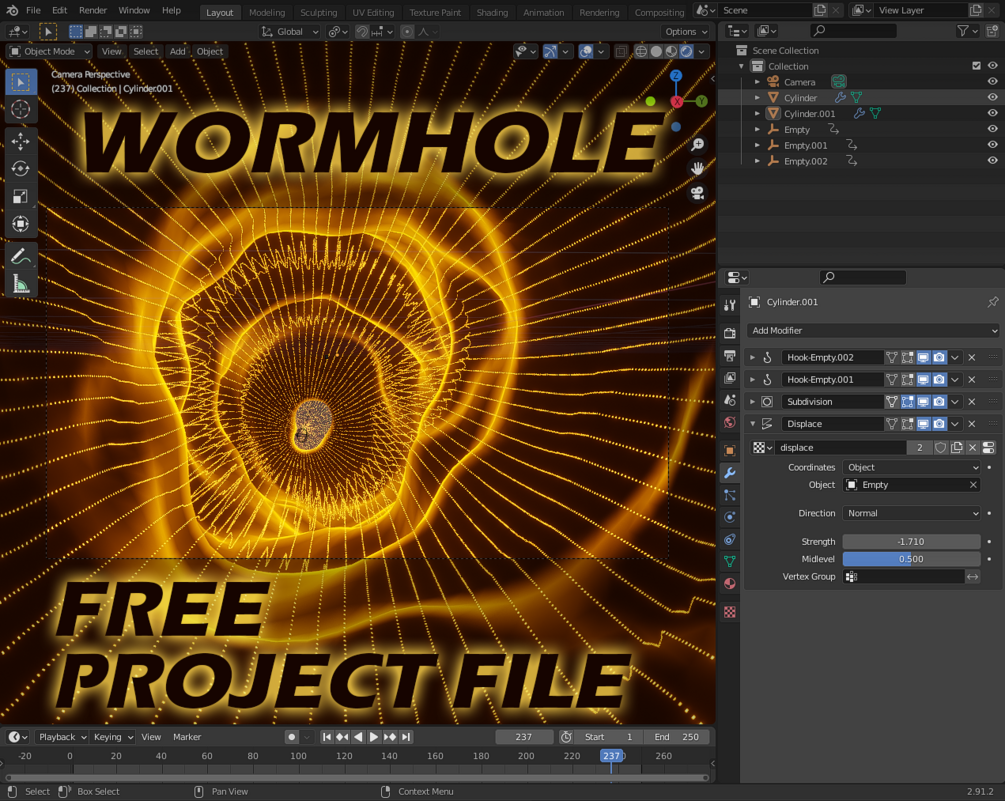This screenshot has height=801, width=1005.
Task: Play the animation forward
Action: [374, 737]
